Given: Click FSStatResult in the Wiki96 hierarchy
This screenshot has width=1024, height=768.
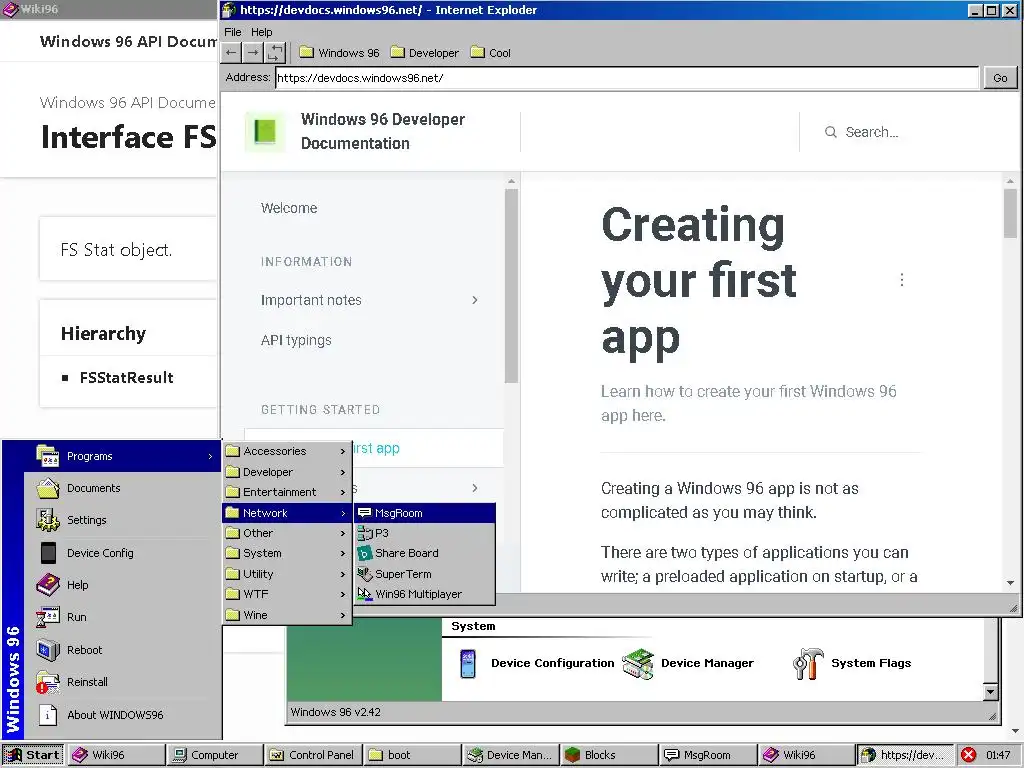Looking at the screenshot, I should (127, 377).
